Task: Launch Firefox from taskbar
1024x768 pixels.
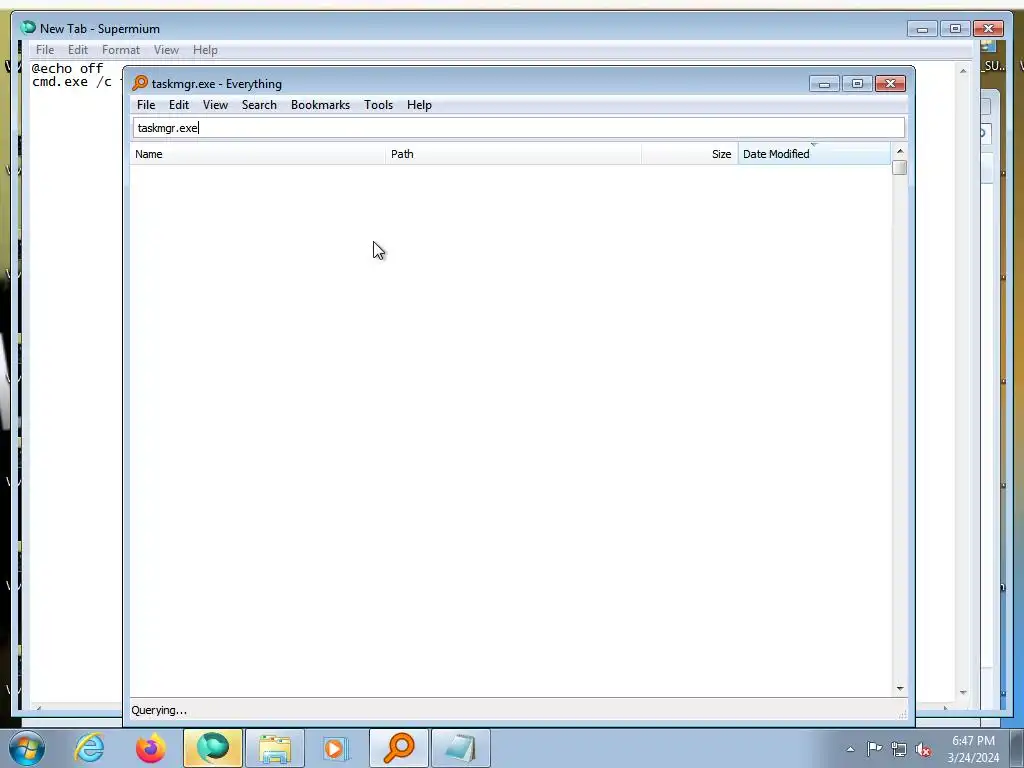Action: [150, 748]
